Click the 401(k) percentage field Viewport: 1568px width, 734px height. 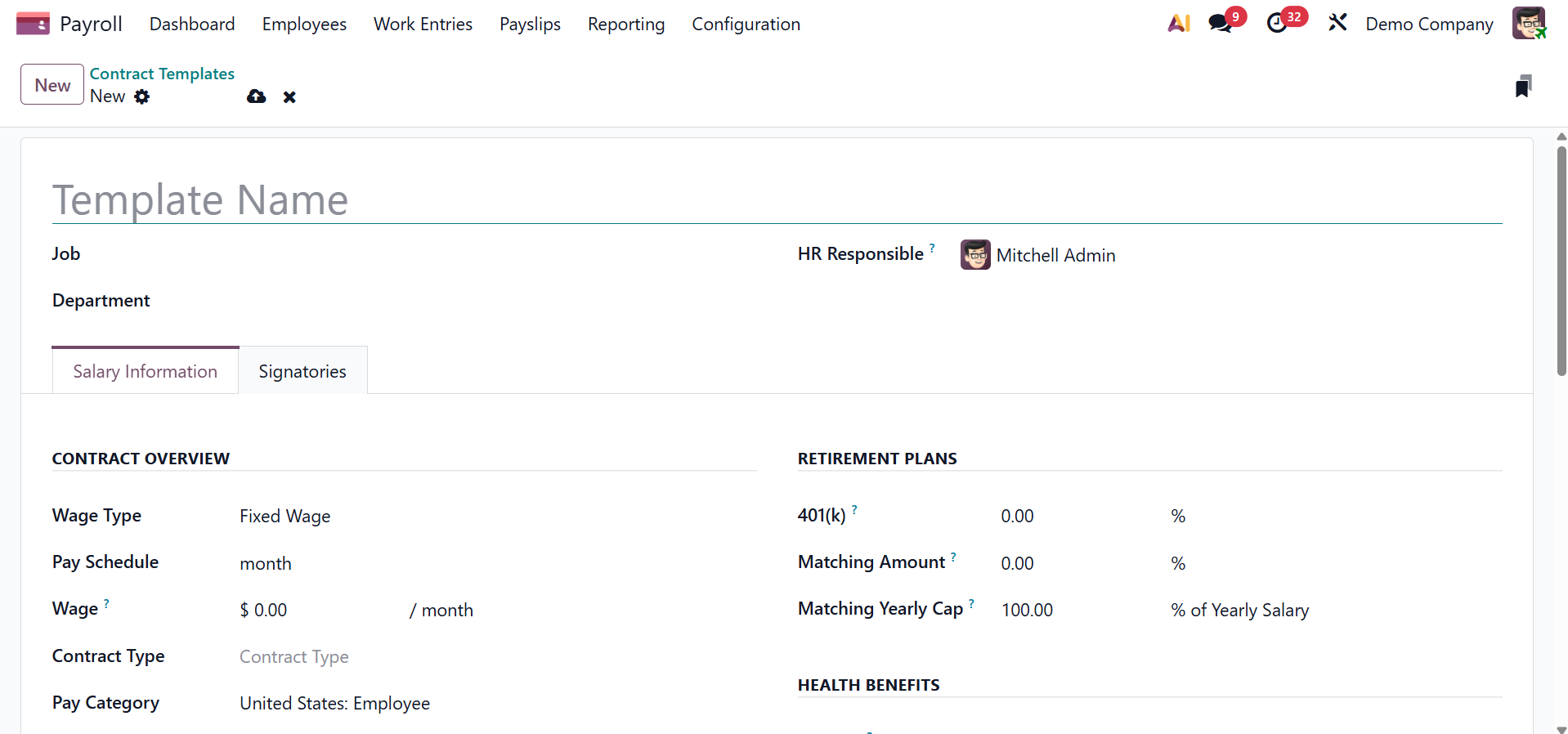[x=1063, y=517]
